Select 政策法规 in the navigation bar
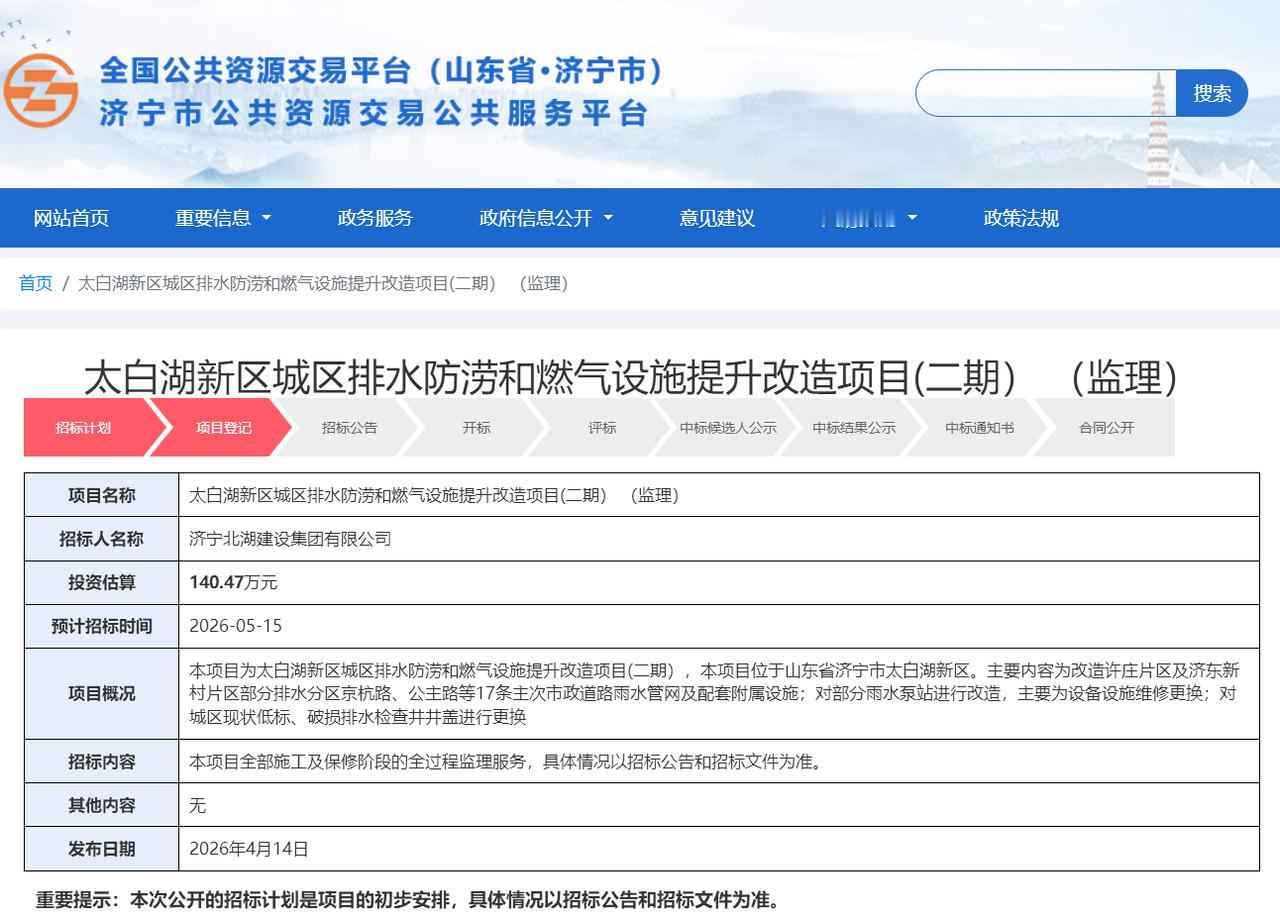 [1021, 218]
